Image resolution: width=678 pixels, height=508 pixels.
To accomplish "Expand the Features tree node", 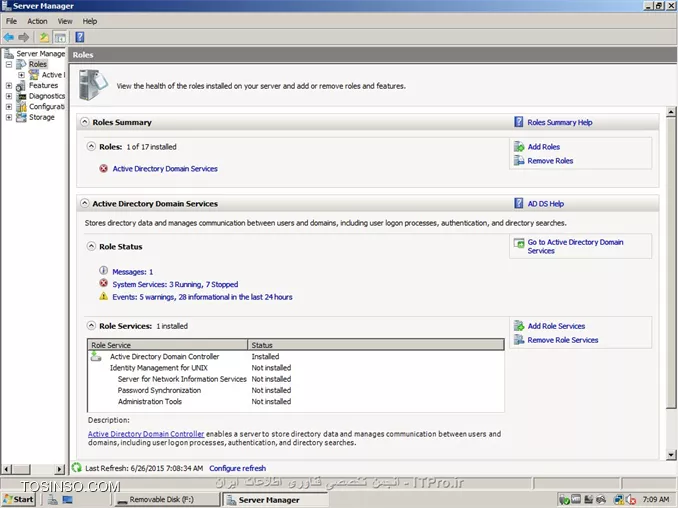I will tap(9, 86).
